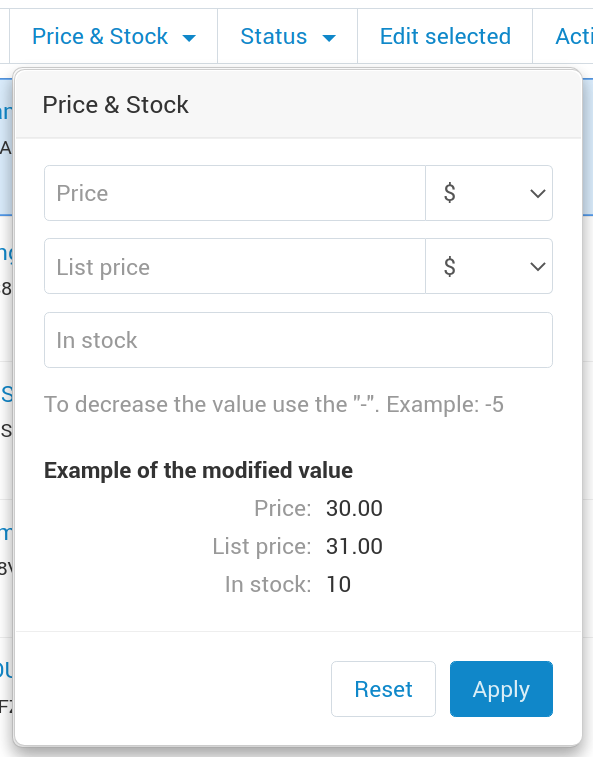Image resolution: width=593 pixels, height=757 pixels.
Task: Click the caret arrow beside Status
Action: point(329,38)
